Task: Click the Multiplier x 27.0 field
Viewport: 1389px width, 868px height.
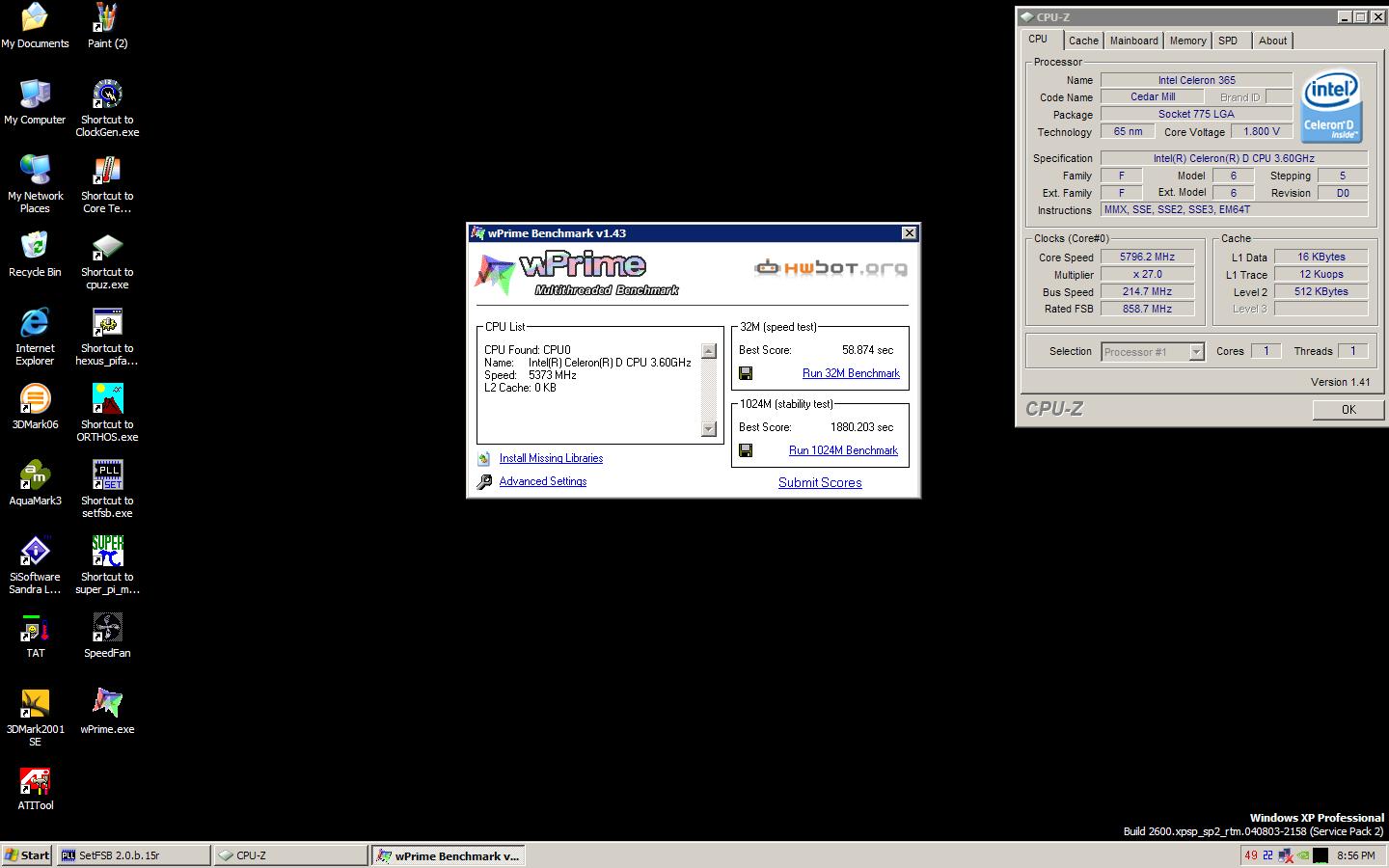Action: (x=1147, y=275)
